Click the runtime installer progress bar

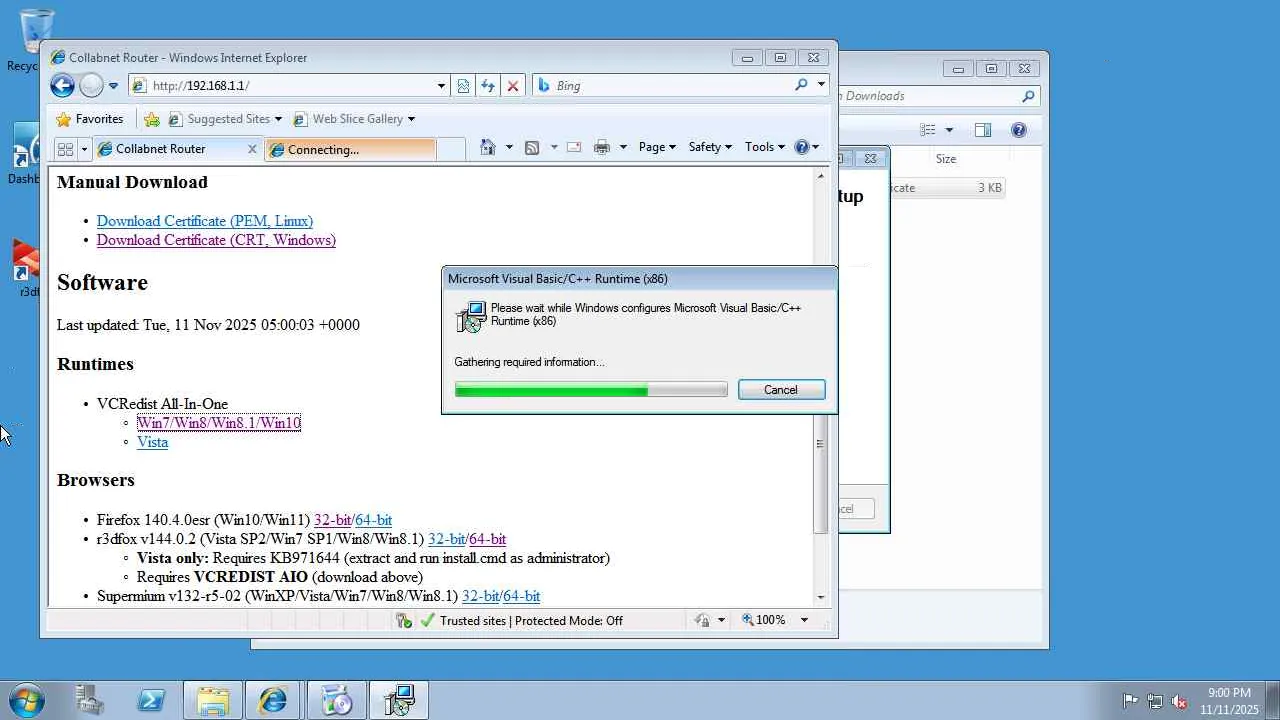click(591, 390)
